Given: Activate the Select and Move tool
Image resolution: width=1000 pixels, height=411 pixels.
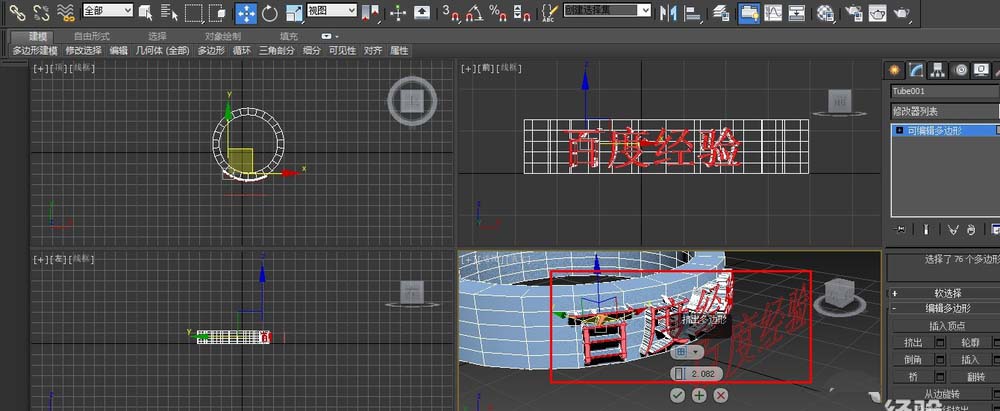Looking at the screenshot, I should coord(246,12).
